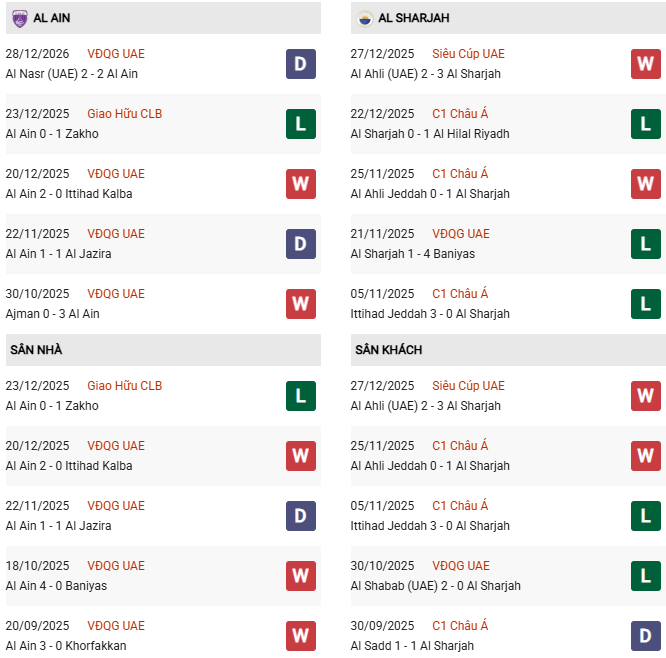The image size is (666, 658).
Task: Open VĐQG UAE link dated 18/10/2025
Action: [116, 566]
